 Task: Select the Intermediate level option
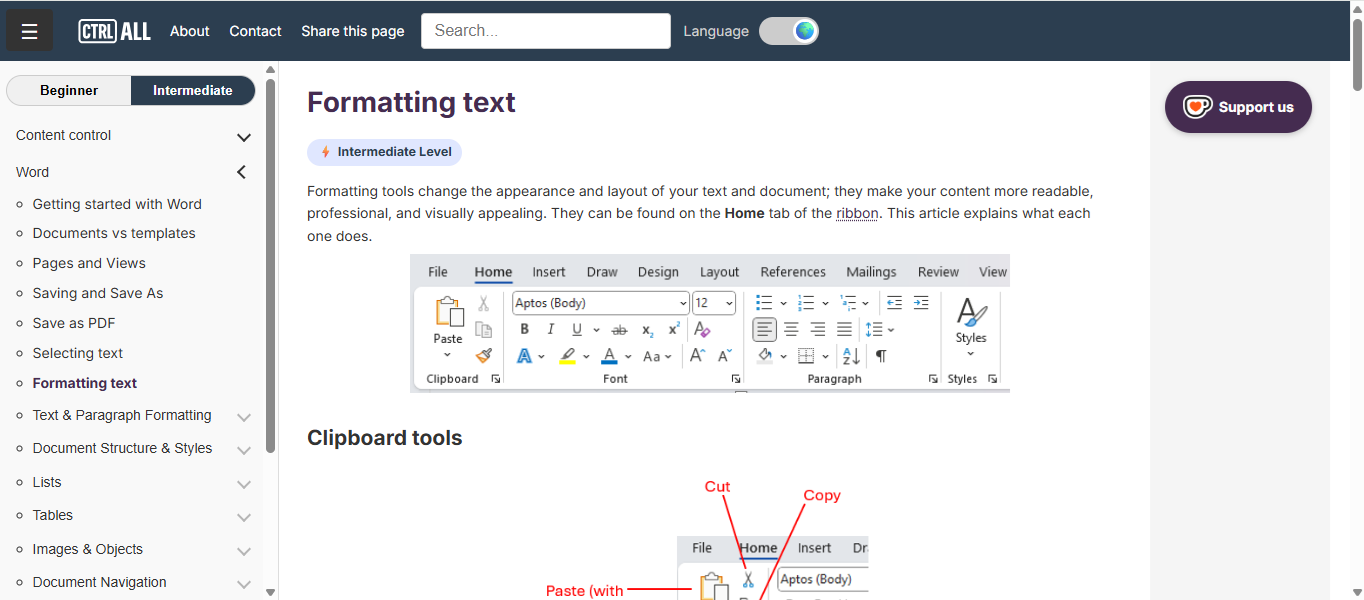(192, 90)
